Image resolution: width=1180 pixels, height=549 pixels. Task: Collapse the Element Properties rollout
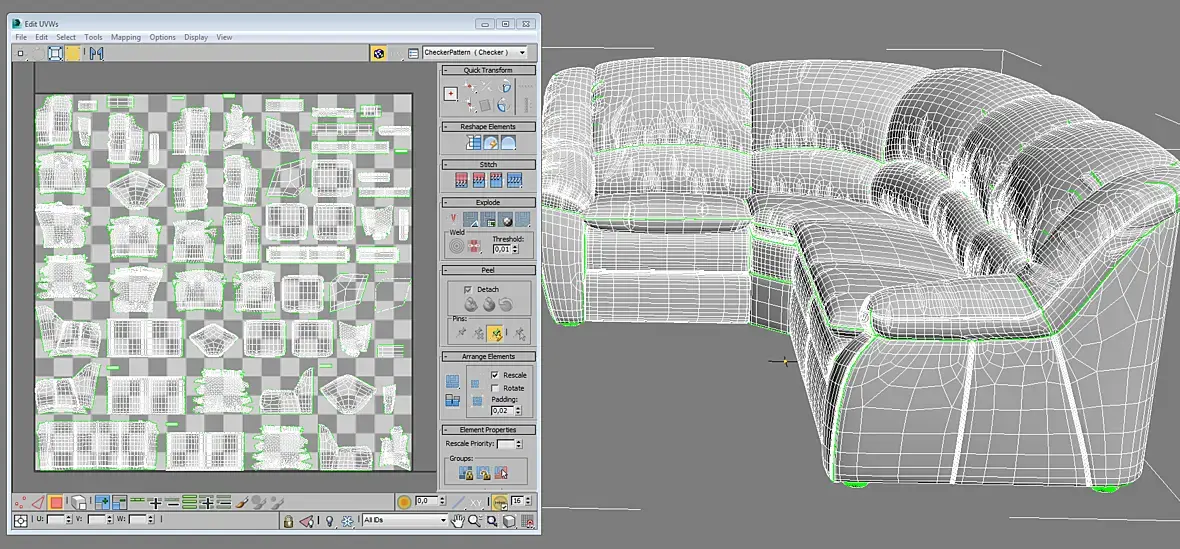coord(488,429)
